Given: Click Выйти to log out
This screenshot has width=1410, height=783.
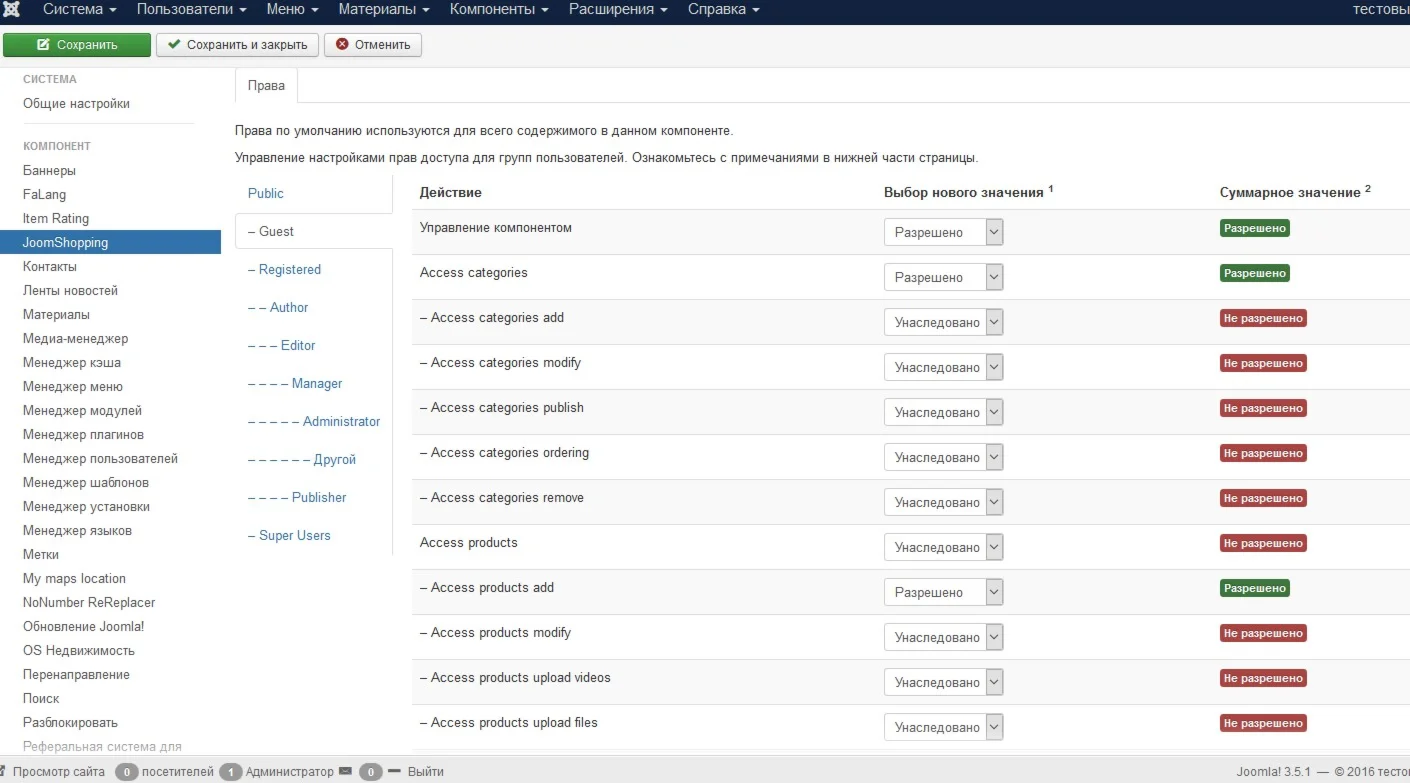Looking at the screenshot, I should click(425, 772).
